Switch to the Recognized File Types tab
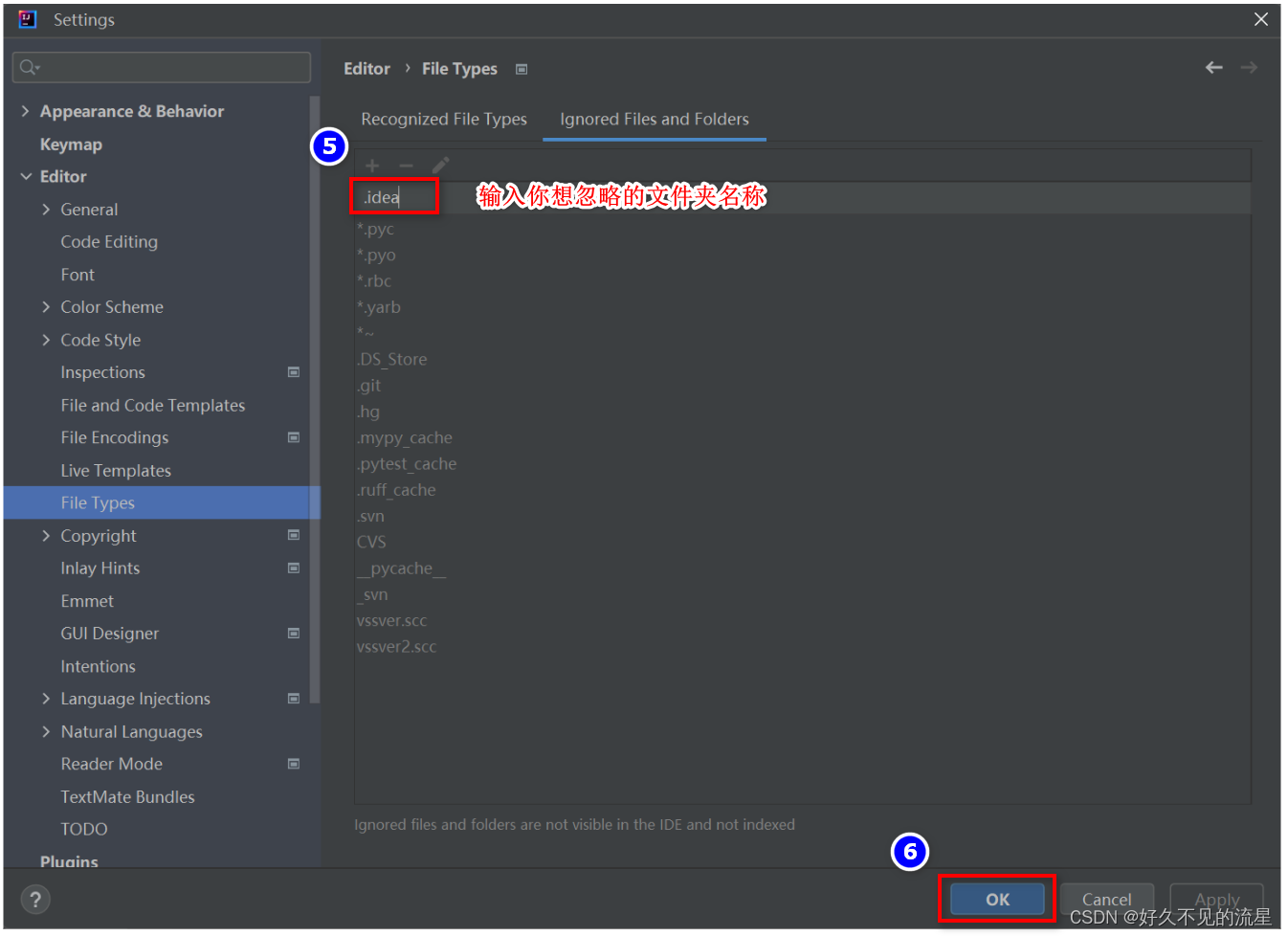Image resolution: width=1288 pixels, height=936 pixels. (x=443, y=119)
